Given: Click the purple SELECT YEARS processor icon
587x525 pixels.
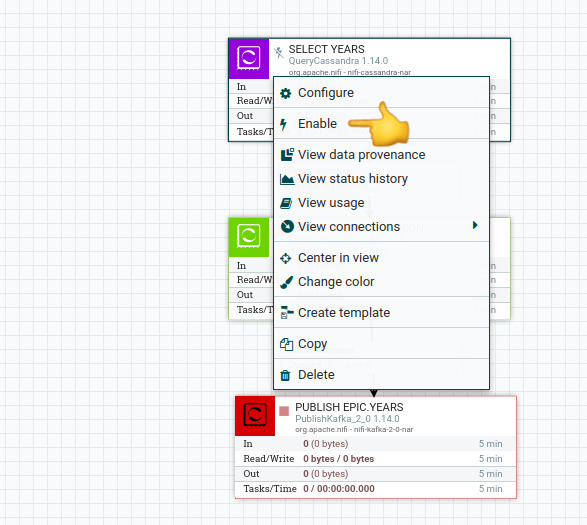Looking at the screenshot, I should point(249,58).
